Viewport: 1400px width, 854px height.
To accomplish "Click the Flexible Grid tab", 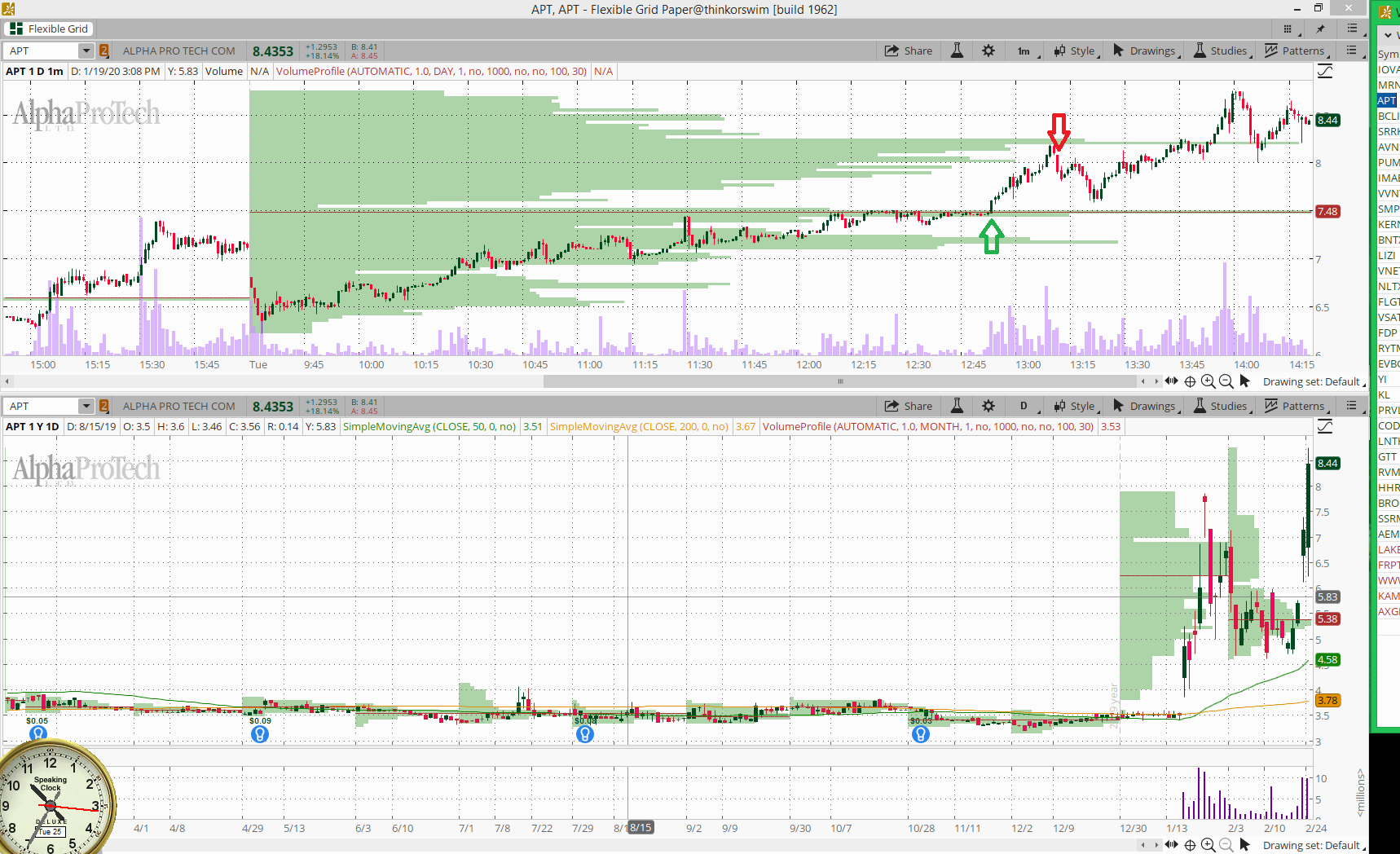I will 49,29.
